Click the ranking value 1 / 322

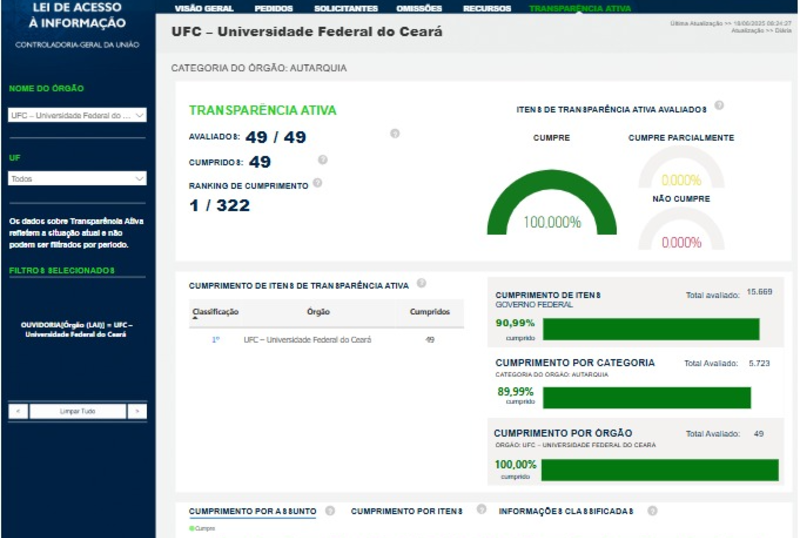pos(220,206)
